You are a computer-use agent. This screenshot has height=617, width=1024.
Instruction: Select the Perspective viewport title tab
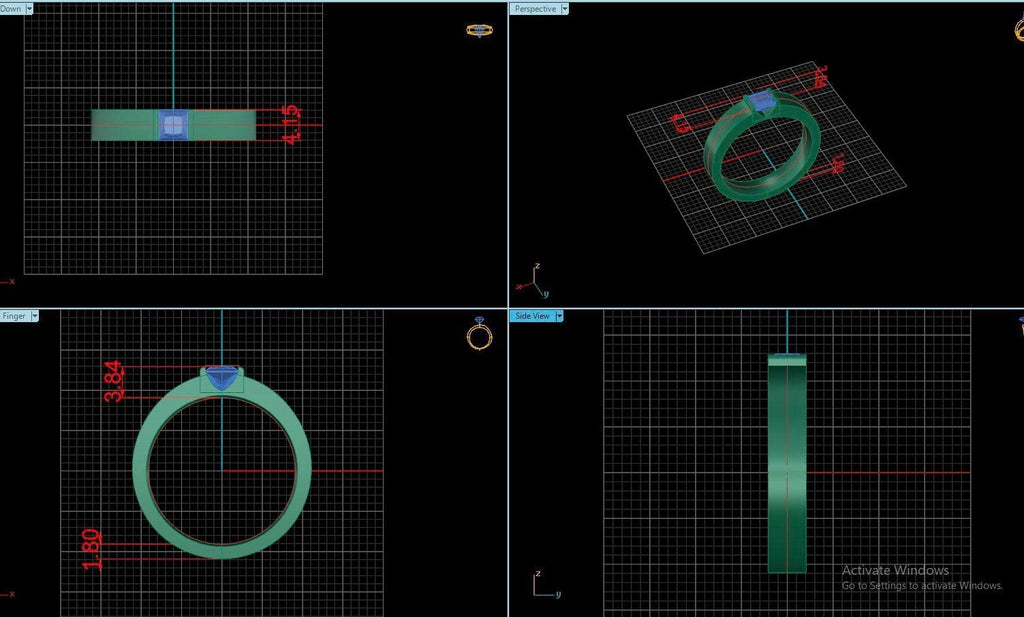(536, 8)
